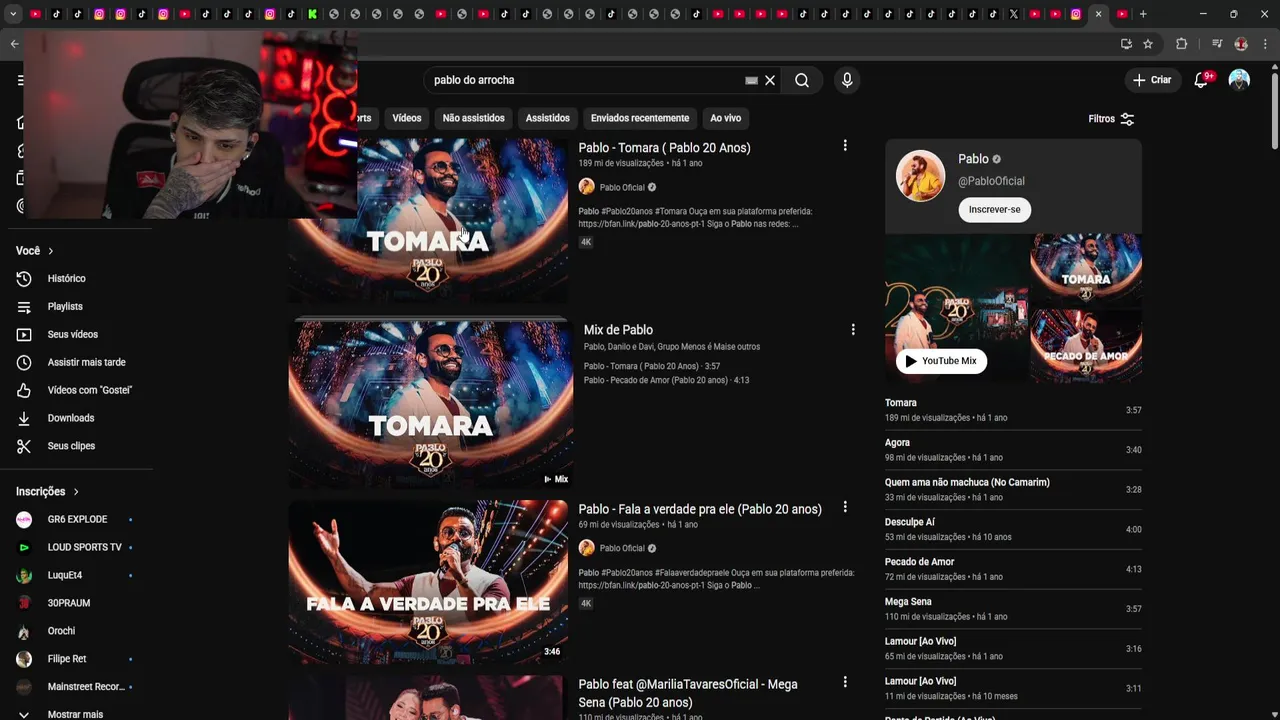Open the Fala a verdade pra ele thumbnail
1280x720 pixels.
[428, 582]
